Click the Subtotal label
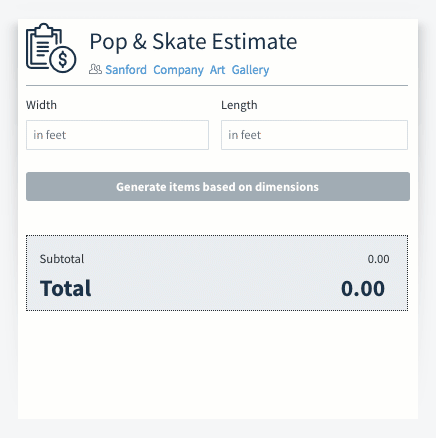The image size is (436, 438). point(62,259)
